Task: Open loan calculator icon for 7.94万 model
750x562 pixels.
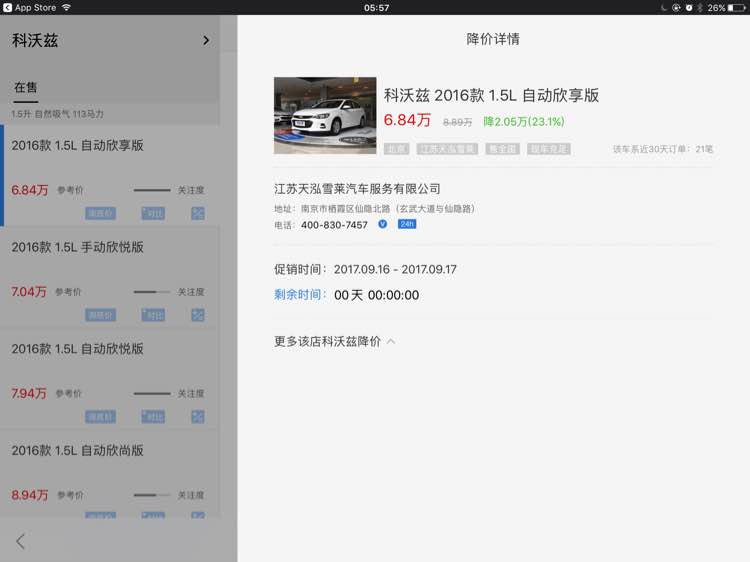Action: click(x=198, y=417)
